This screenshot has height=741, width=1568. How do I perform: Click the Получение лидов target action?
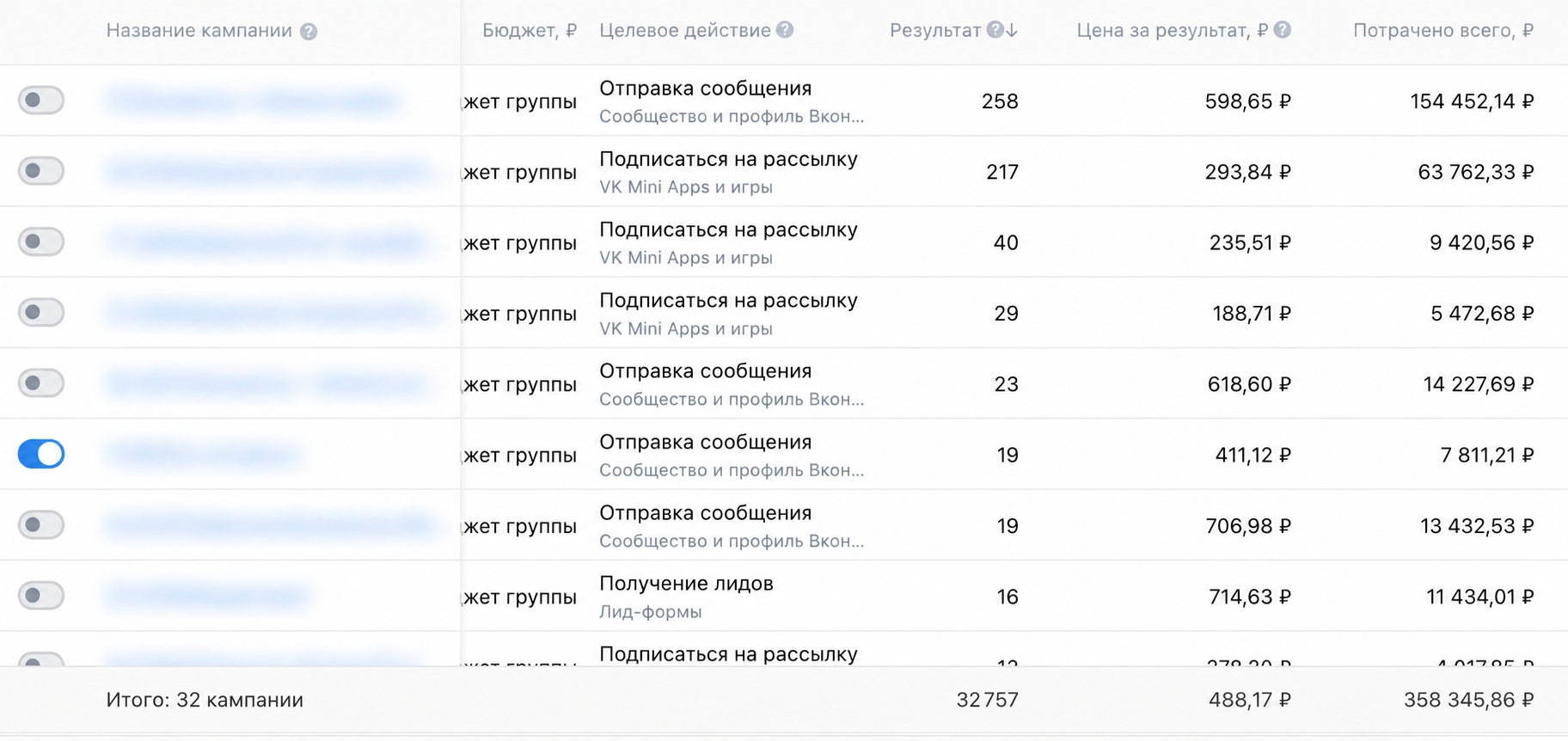click(x=686, y=584)
